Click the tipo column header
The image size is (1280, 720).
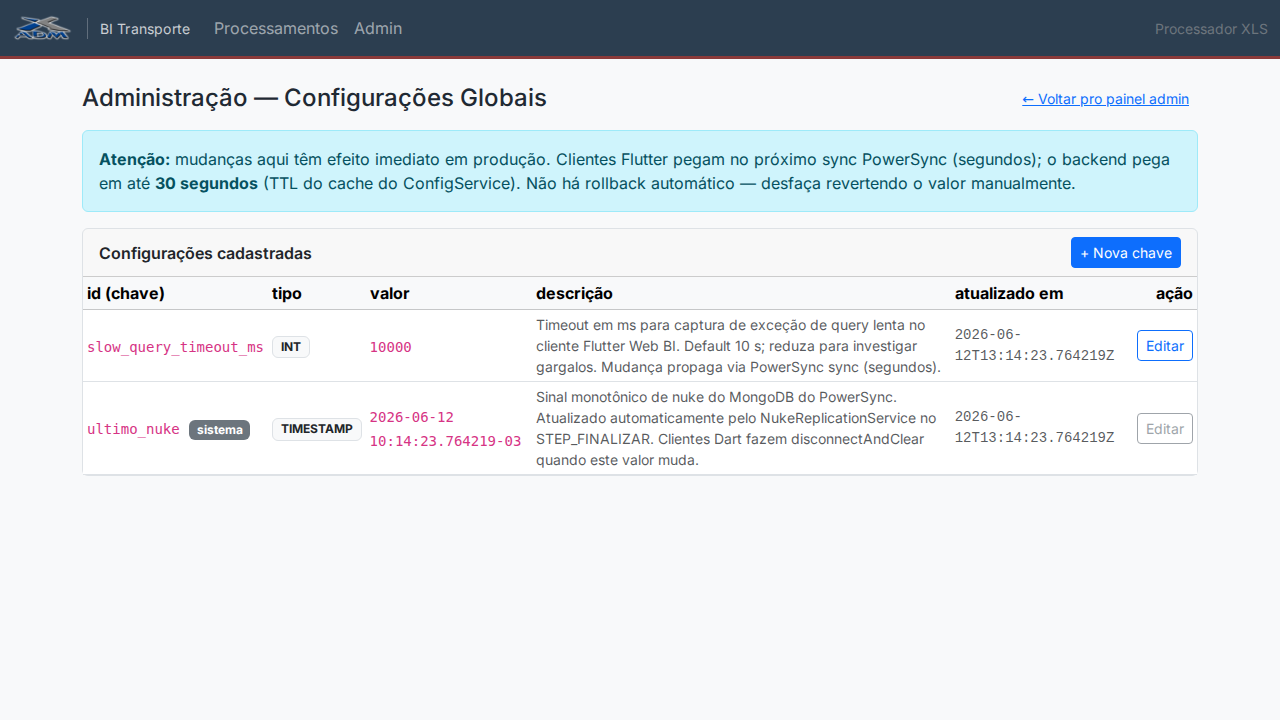pyautogui.click(x=287, y=293)
